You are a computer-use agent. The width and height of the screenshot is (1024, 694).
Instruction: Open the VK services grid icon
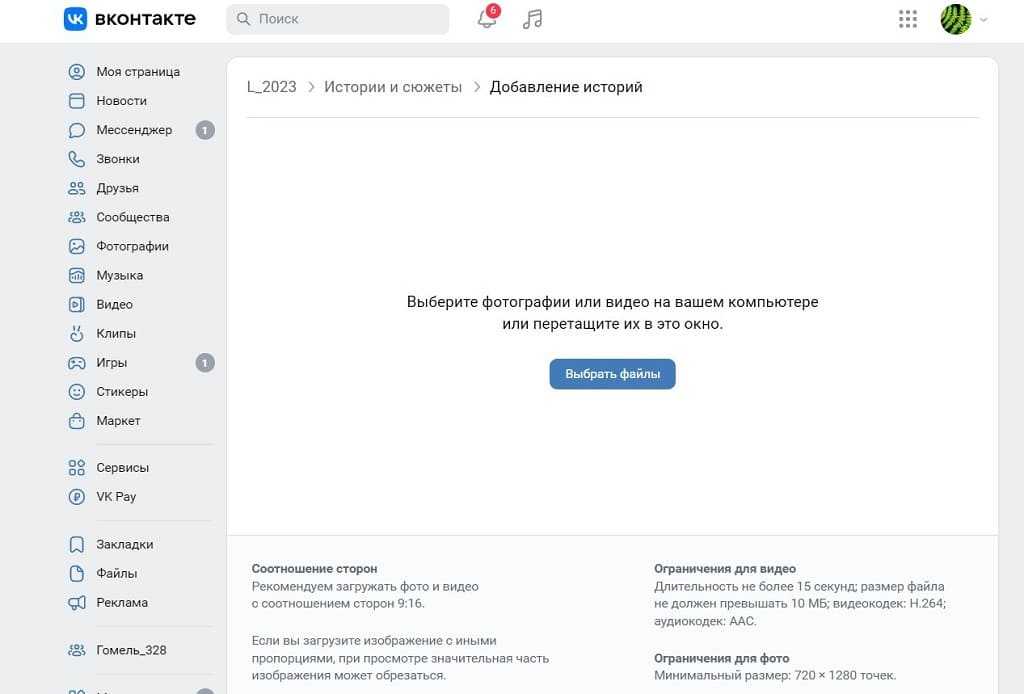tap(908, 19)
